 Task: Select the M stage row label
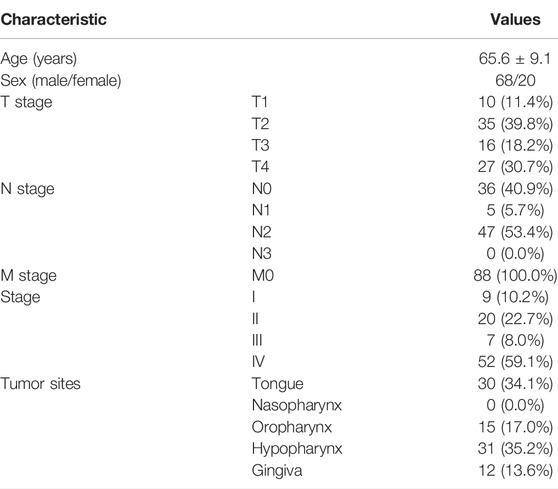(28, 276)
